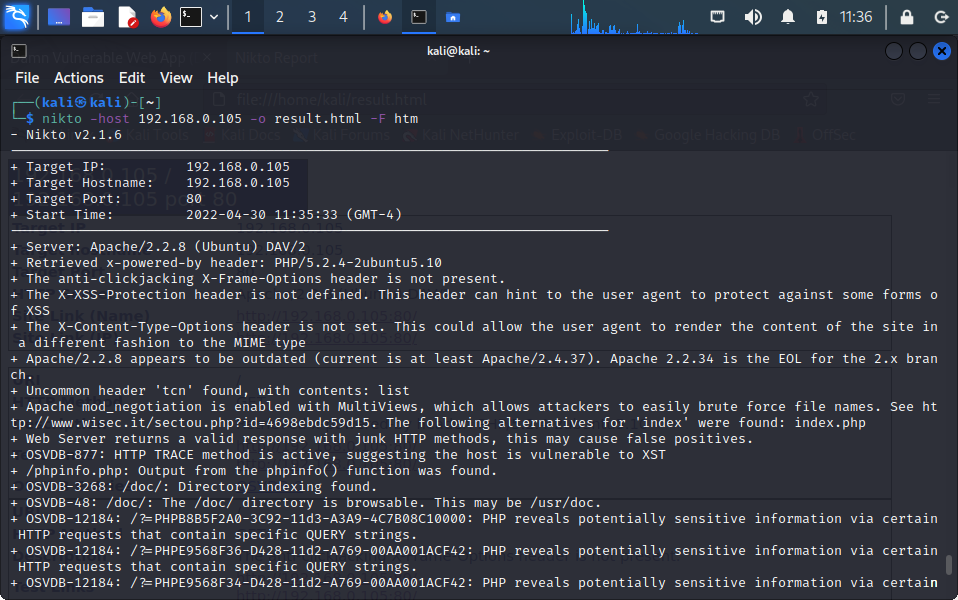Image resolution: width=958 pixels, height=600 pixels.
Task: Click 'OSVDB-877: HTTP TRACE method' line
Action: (x=338, y=455)
